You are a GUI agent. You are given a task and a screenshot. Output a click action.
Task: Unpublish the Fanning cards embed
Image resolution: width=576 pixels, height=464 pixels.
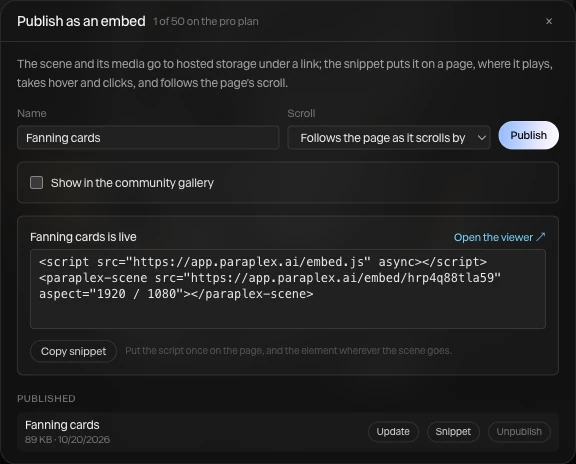coord(519,432)
